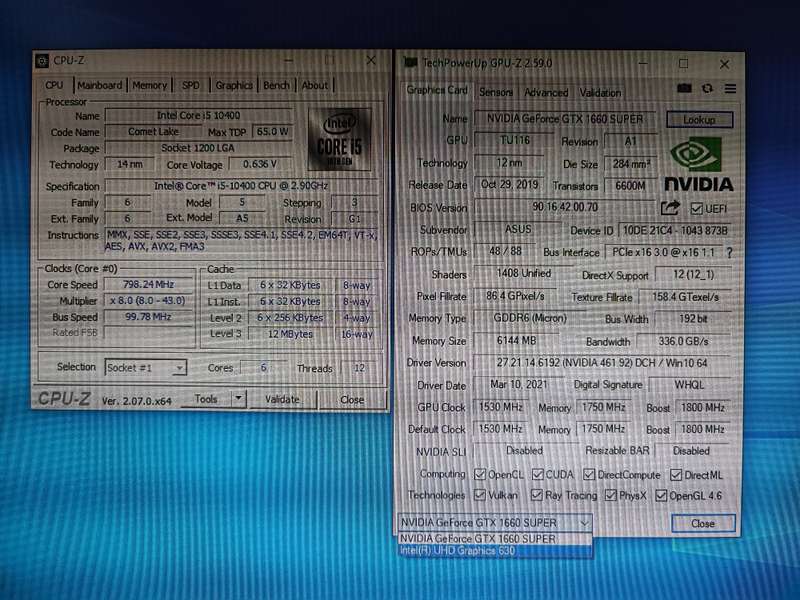Click the Core Speed value 798.24 MHz
This screenshot has width=800, height=600.
click(x=148, y=284)
